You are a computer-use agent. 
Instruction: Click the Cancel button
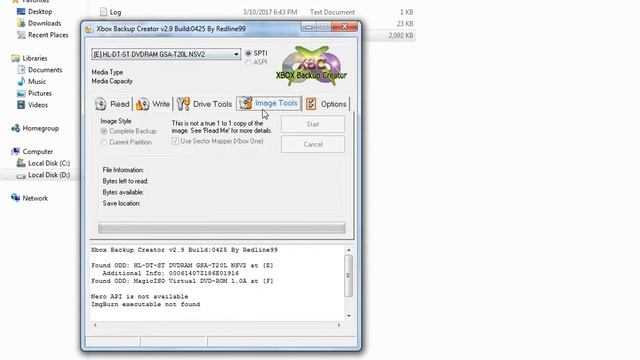(313, 144)
